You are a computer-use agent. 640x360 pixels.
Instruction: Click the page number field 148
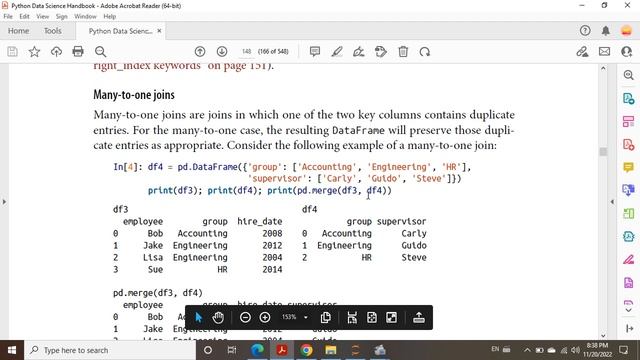247,51
